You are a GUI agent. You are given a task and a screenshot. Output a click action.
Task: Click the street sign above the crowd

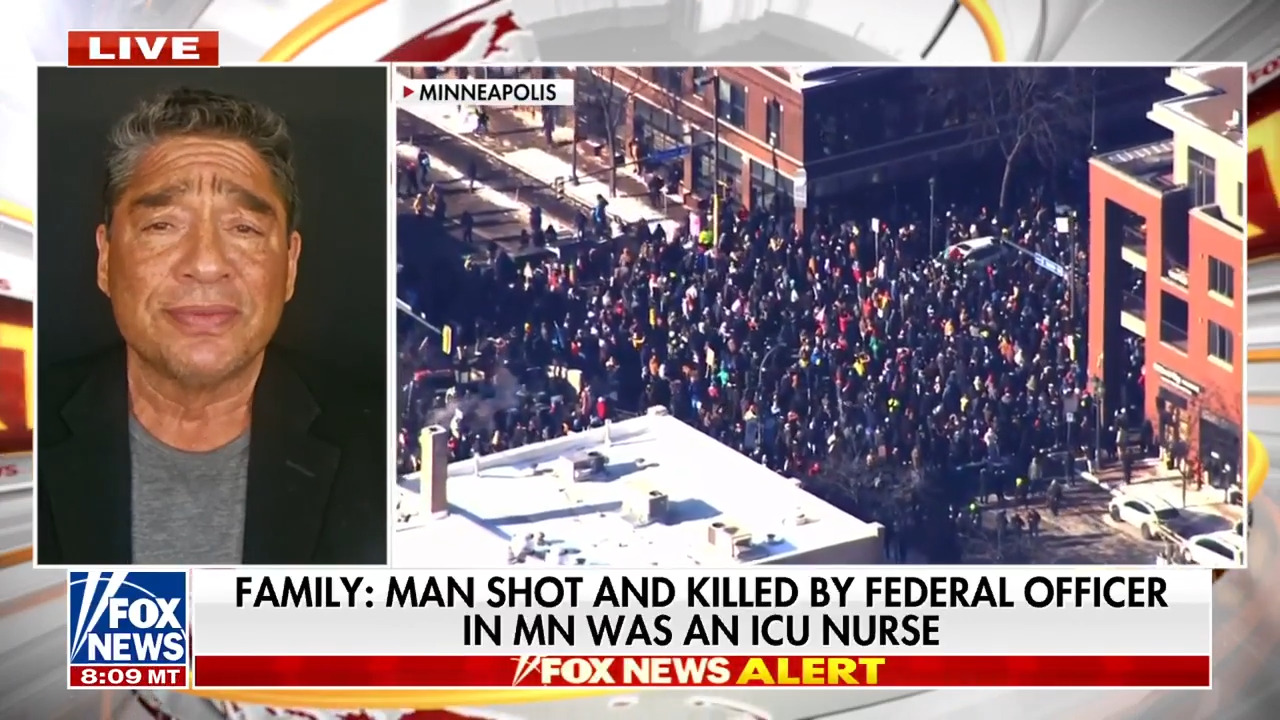click(x=1048, y=265)
